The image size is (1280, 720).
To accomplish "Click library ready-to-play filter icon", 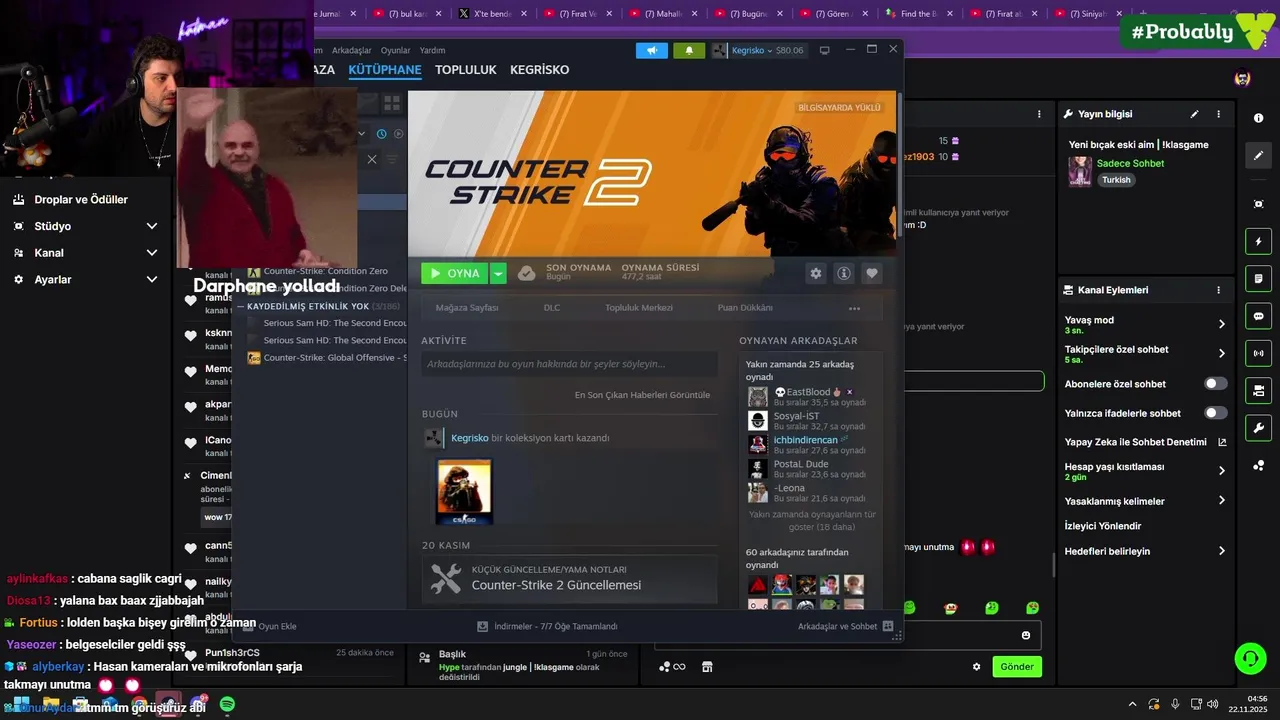I will [398, 133].
